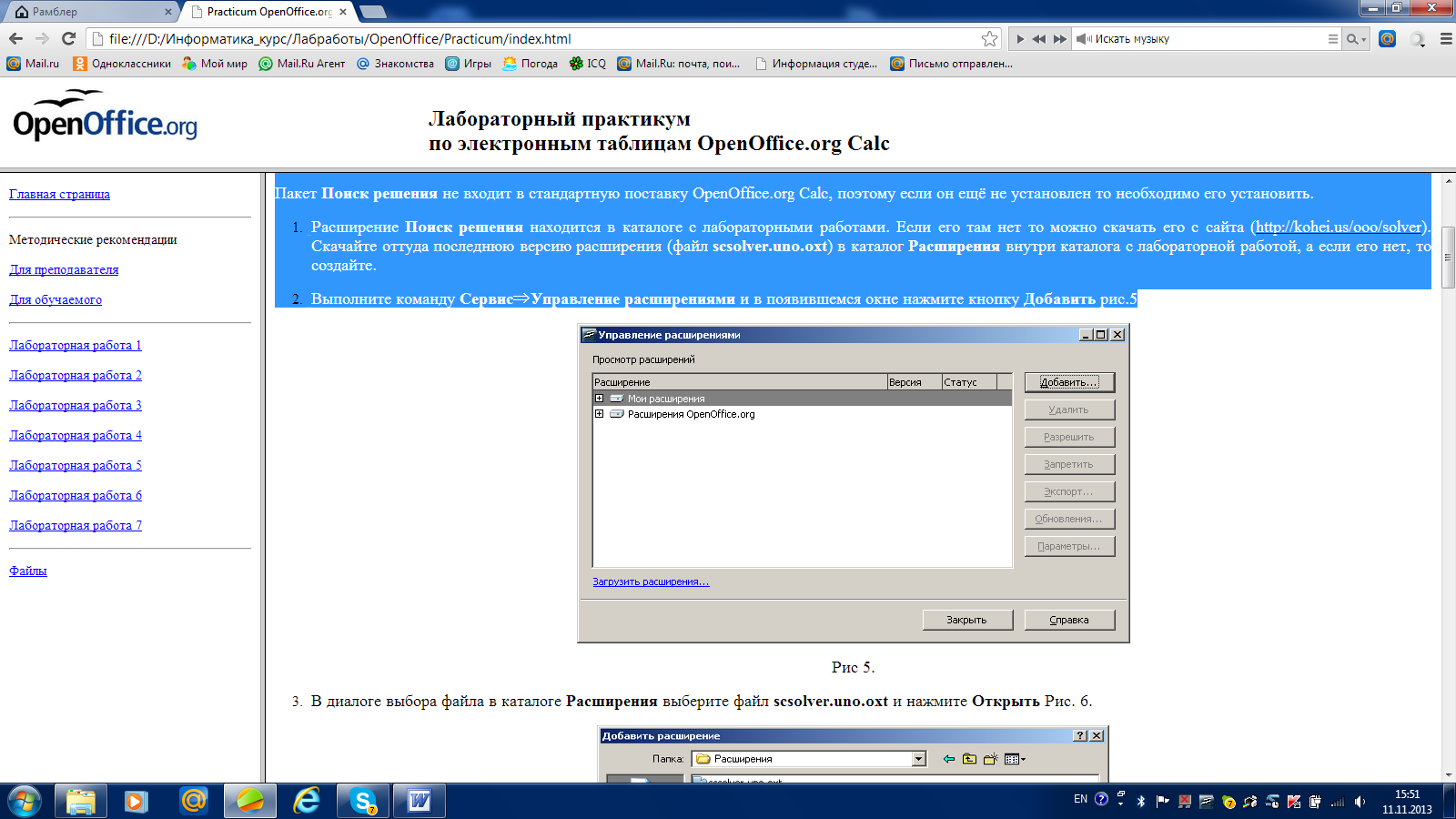Open the Файлы link in sidebar
The height and width of the screenshot is (819, 1456).
point(28,571)
